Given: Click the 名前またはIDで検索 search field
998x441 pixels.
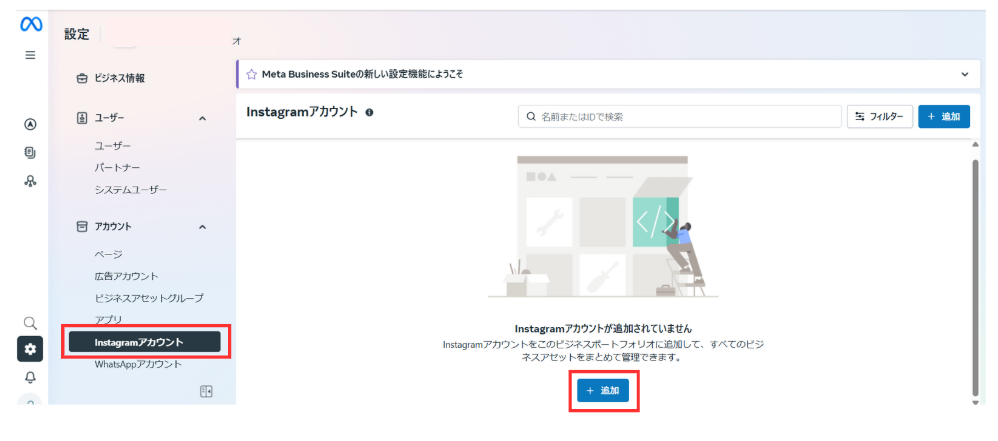Looking at the screenshot, I should point(680,117).
